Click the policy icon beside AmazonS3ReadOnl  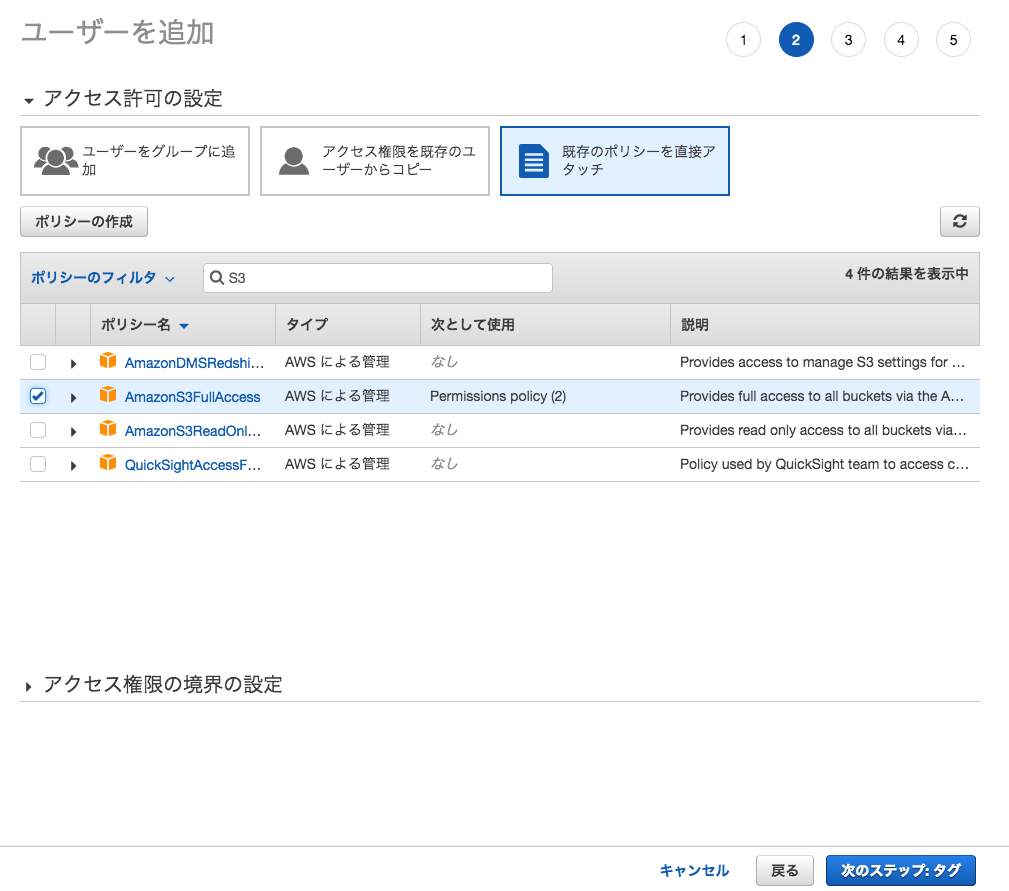pos(108,429)
